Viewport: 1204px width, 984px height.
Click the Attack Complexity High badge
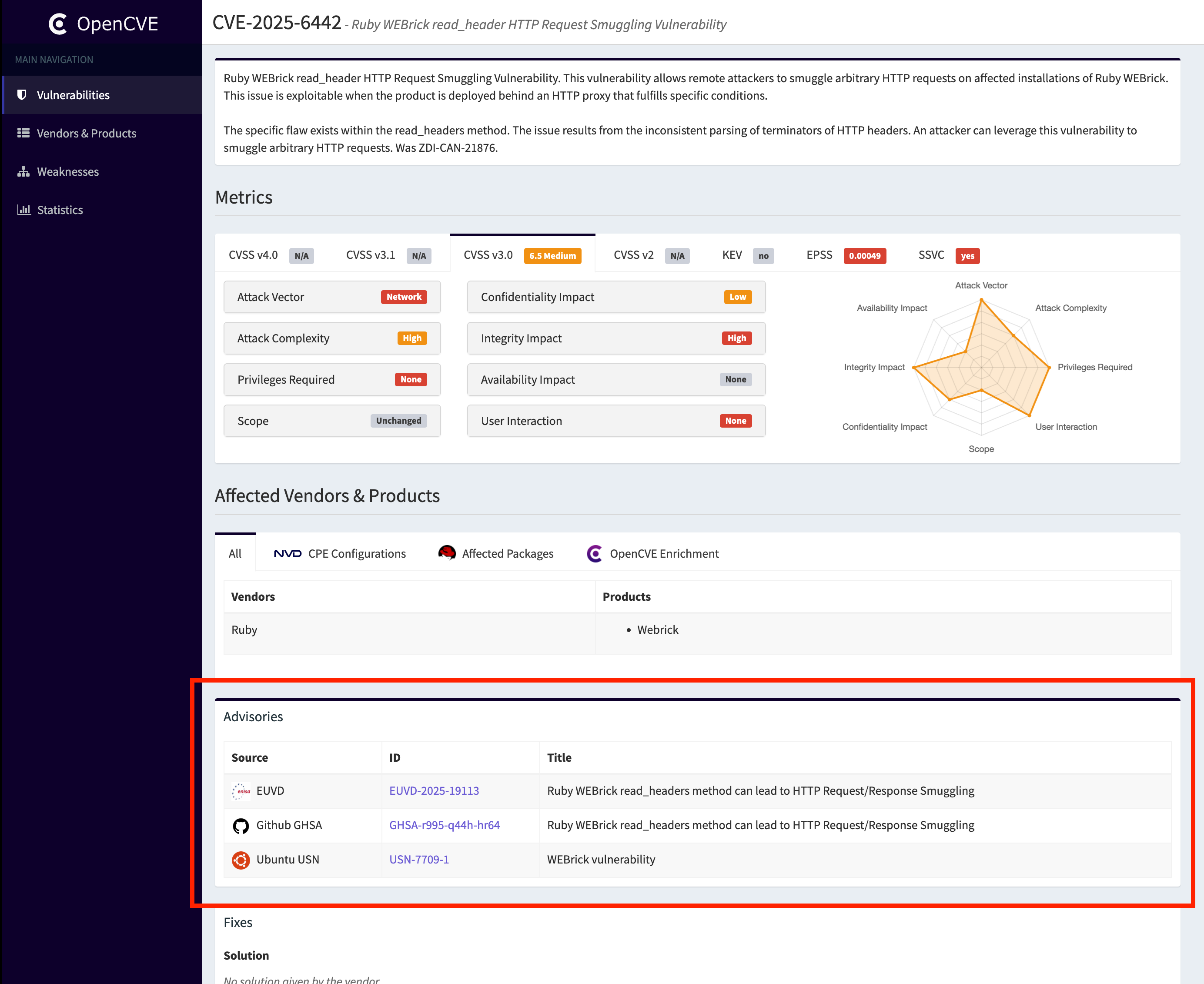(412, 338)
